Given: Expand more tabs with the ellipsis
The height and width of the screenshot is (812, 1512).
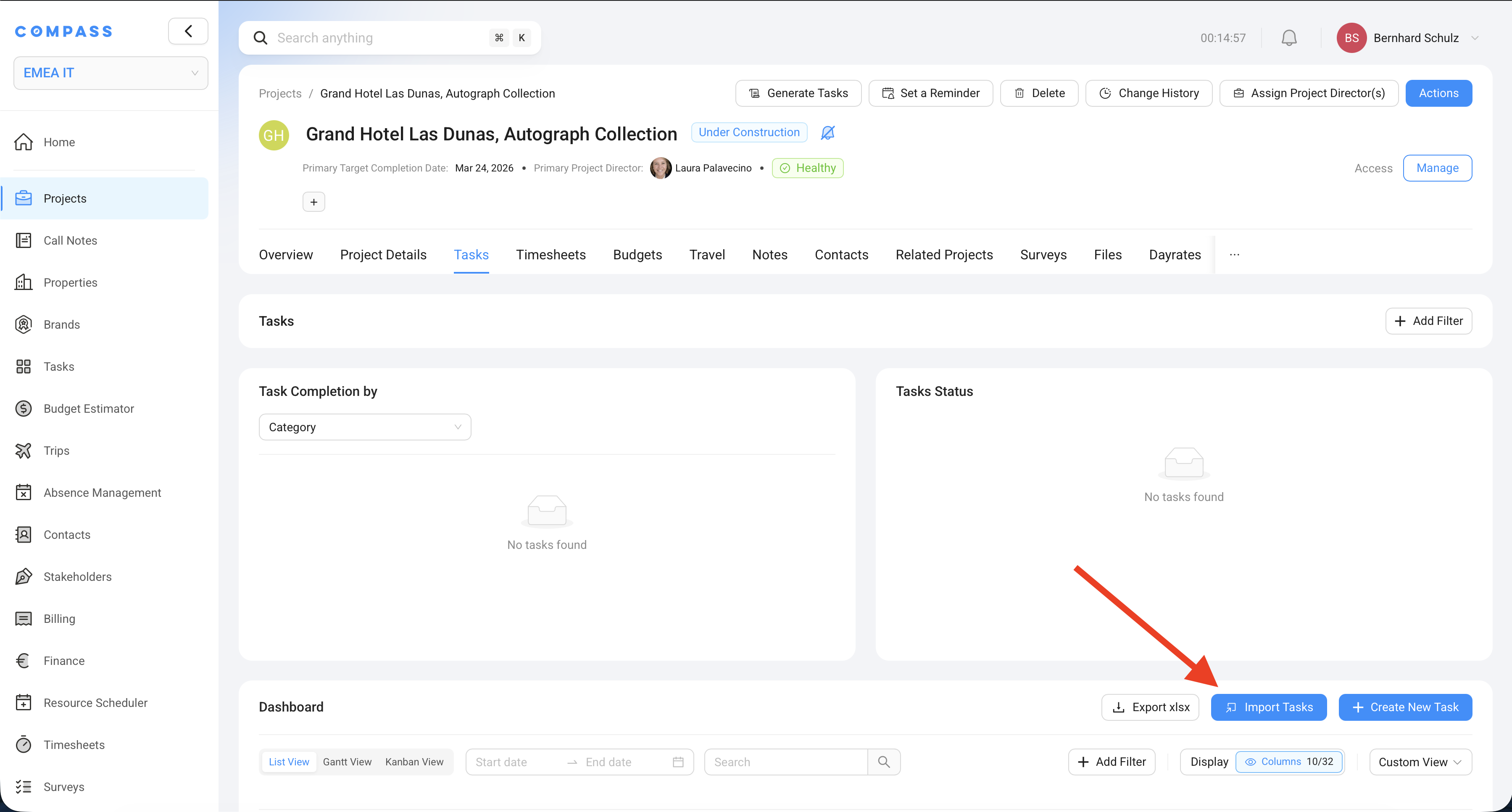Looking at the screenshot, I should point(1234,255).
